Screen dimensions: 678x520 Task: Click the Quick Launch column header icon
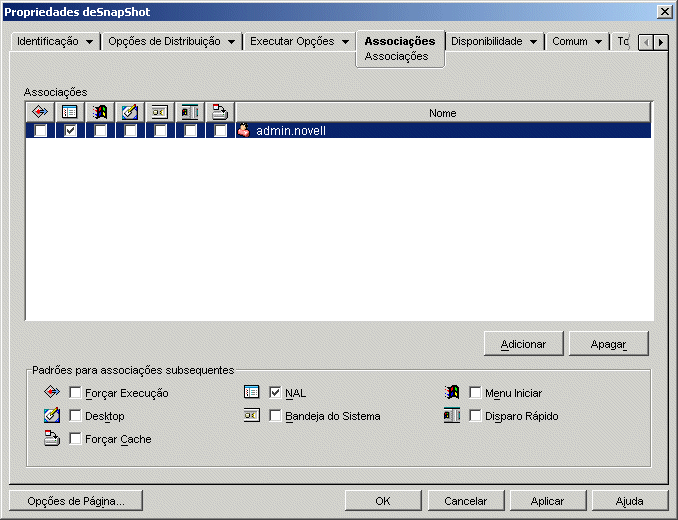point(190,113)
